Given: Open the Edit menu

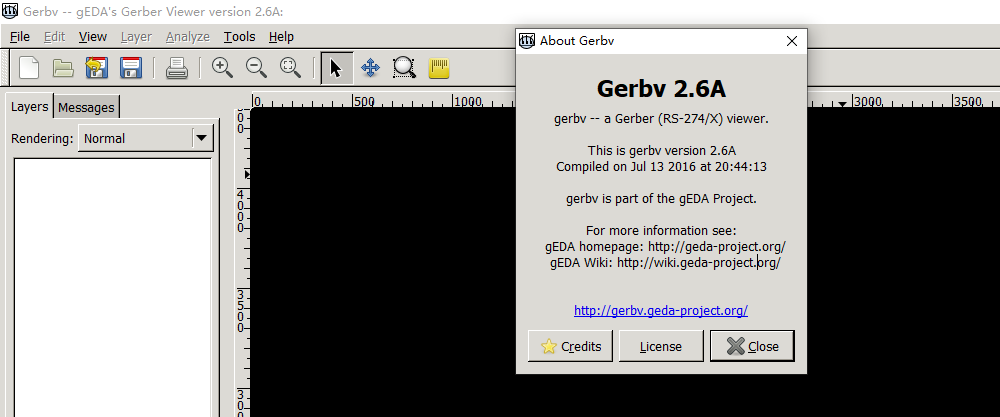Looking at the screenshot, I should pos(54,37).
